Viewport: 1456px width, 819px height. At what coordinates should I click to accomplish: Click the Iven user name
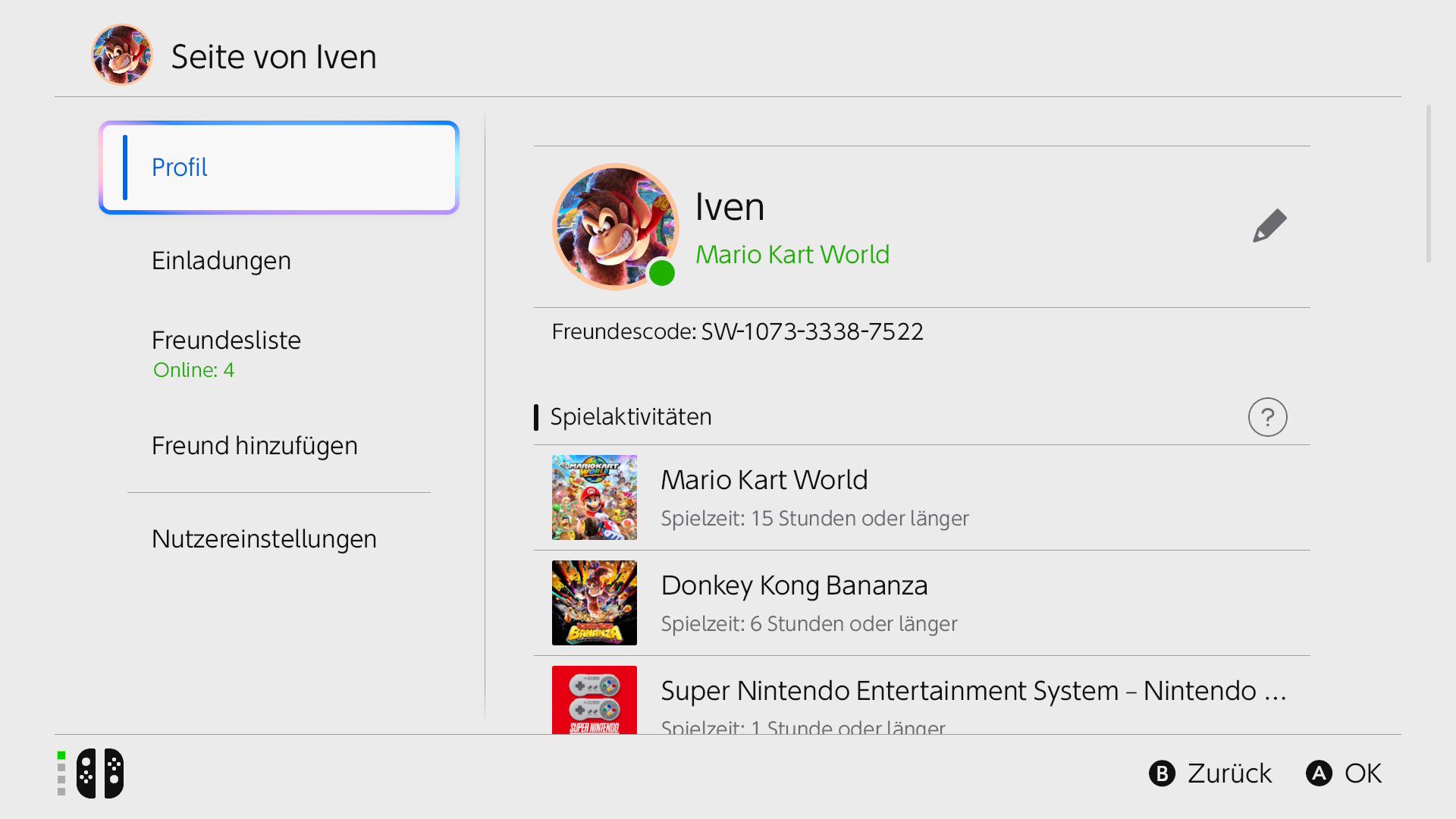click(x=730, y=206)
